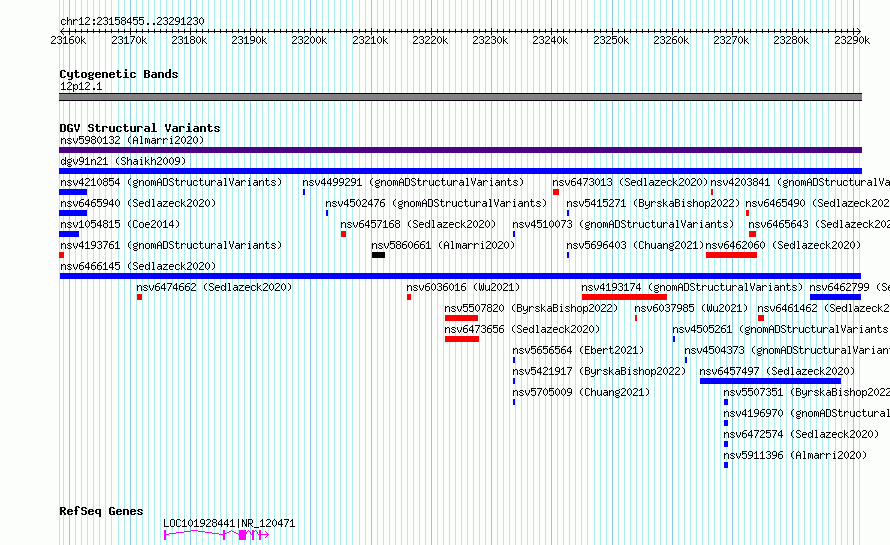Open nsv5911396 (Almarri2020) label
The height and width of the screenshot is (545, 890).
click(795, 455)
